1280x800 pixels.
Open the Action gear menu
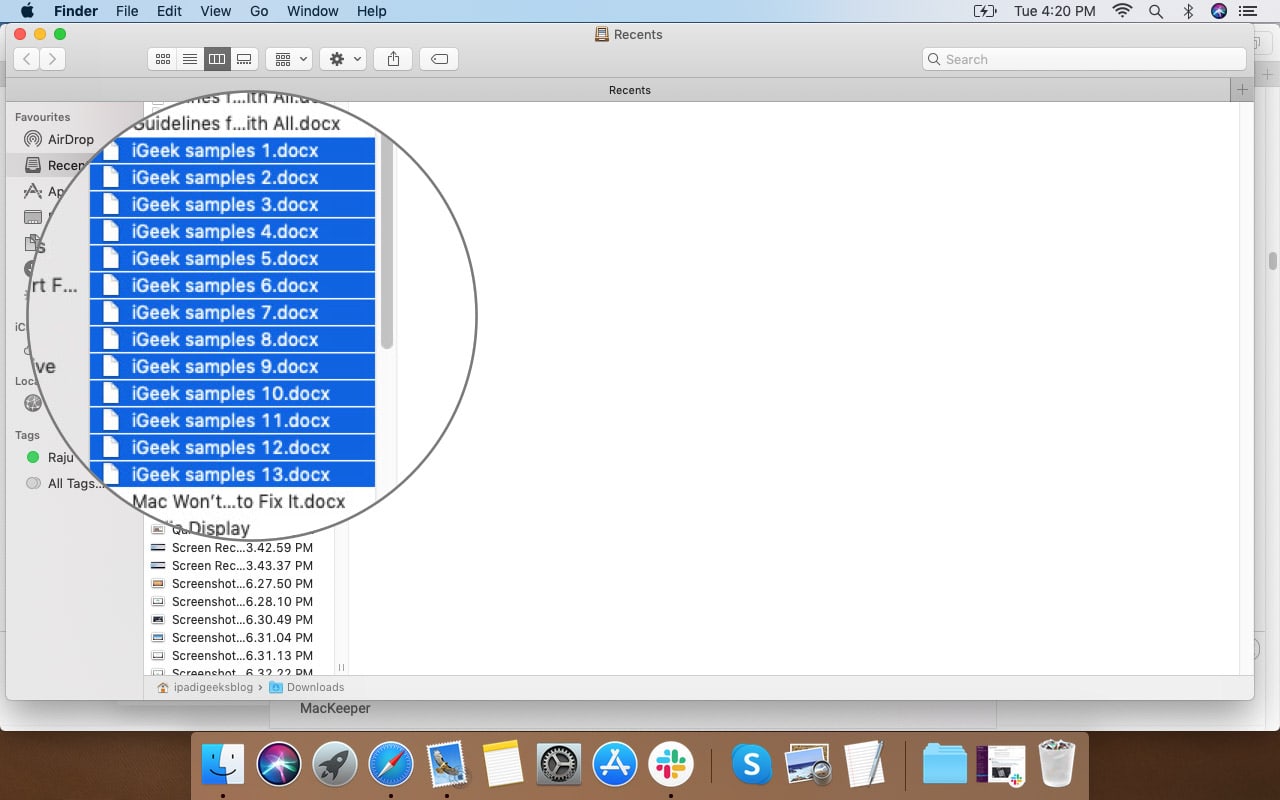[343, 59]
